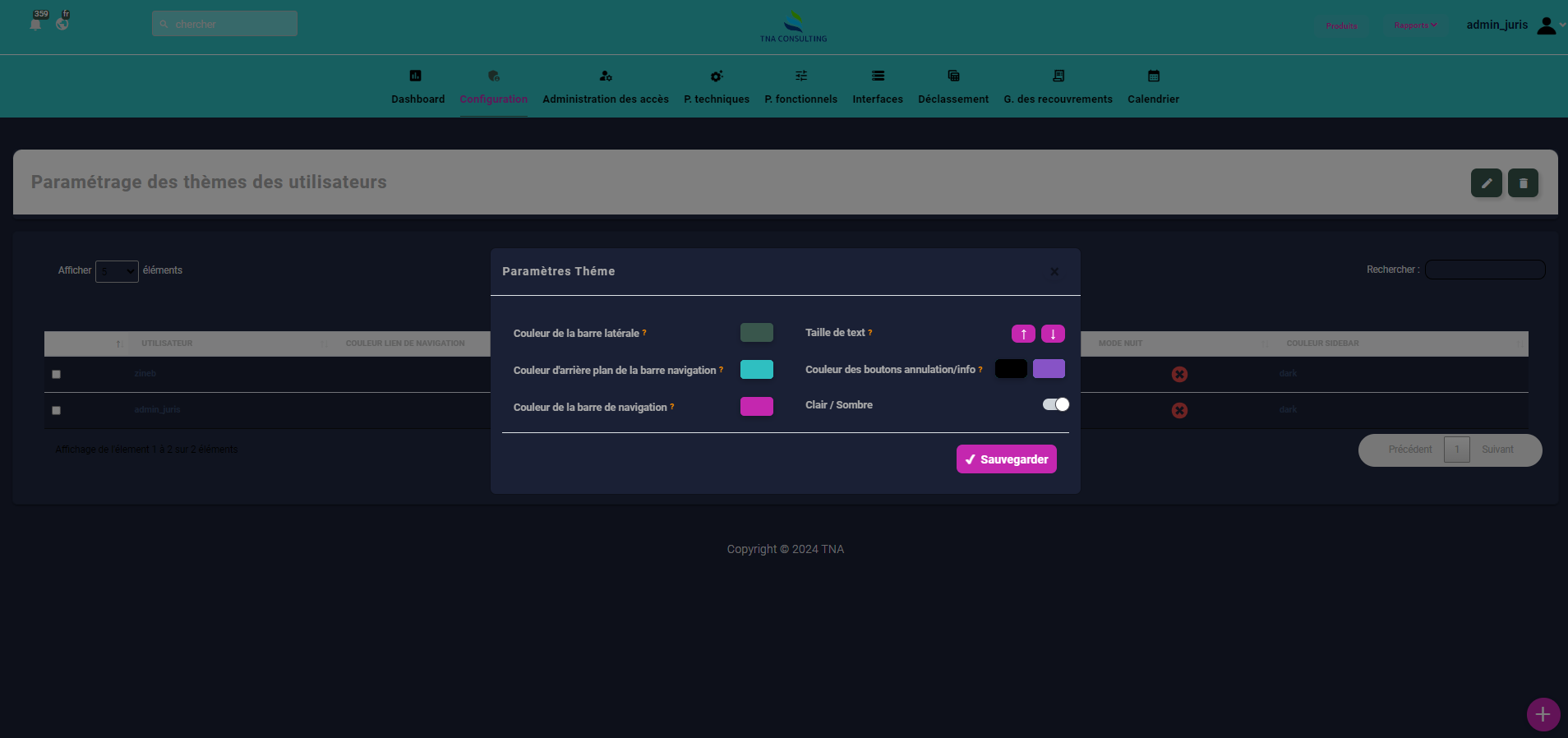Click the globe language icon
The width and height of the screenshot is (1568, 738).
point(62,24)
